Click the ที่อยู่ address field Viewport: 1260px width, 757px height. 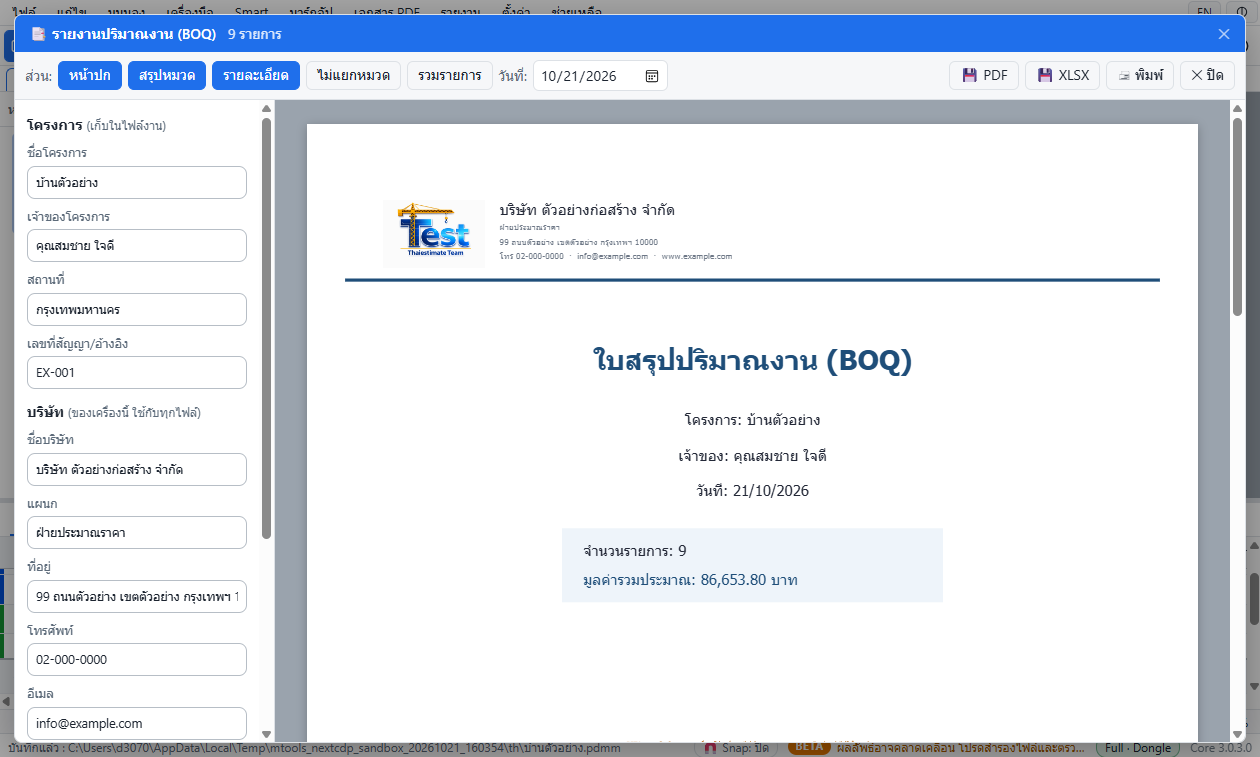tap(137, 597)
